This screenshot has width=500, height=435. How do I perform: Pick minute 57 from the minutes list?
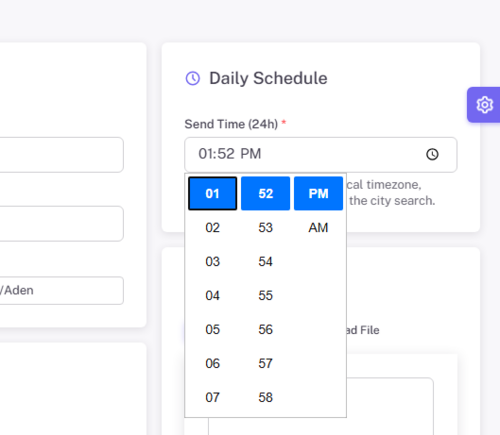(x=265, y=363)
